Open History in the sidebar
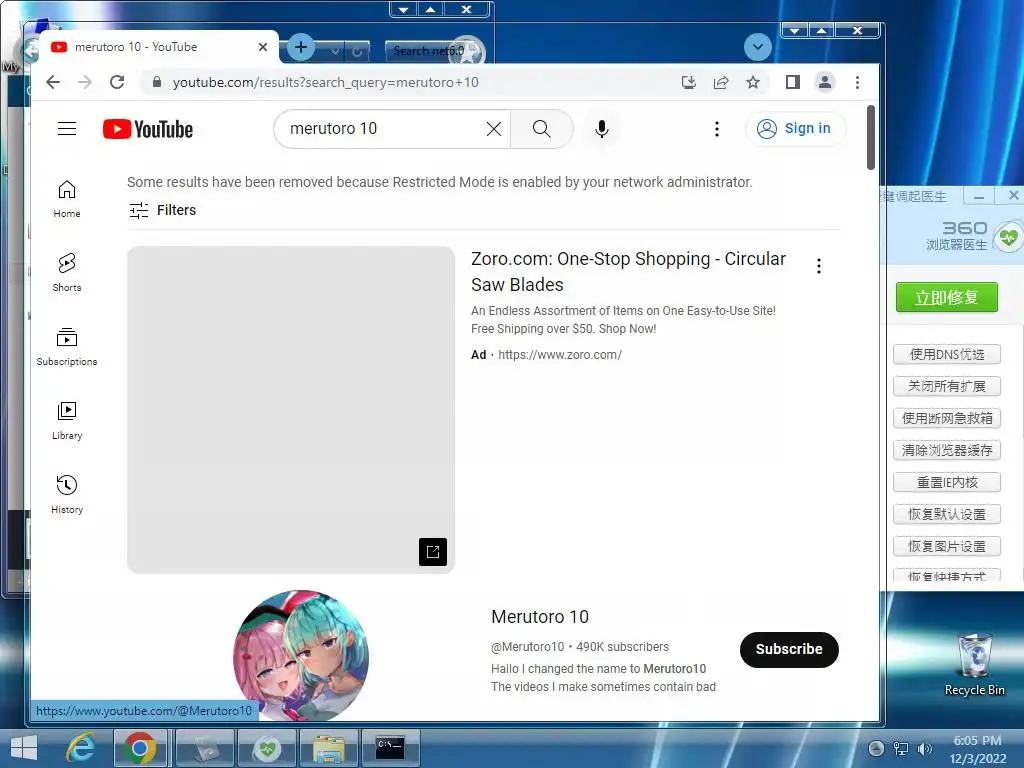The width and height of the screenshot is (1024, 768). (67, 495)
